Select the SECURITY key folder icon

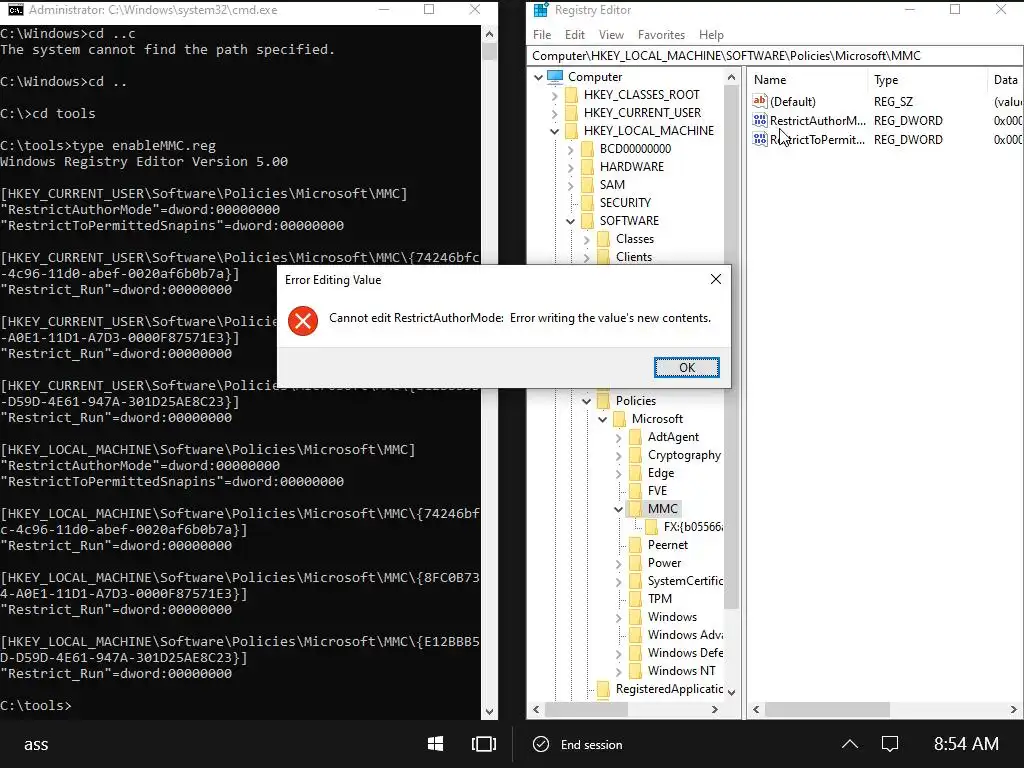coord(587,202)
